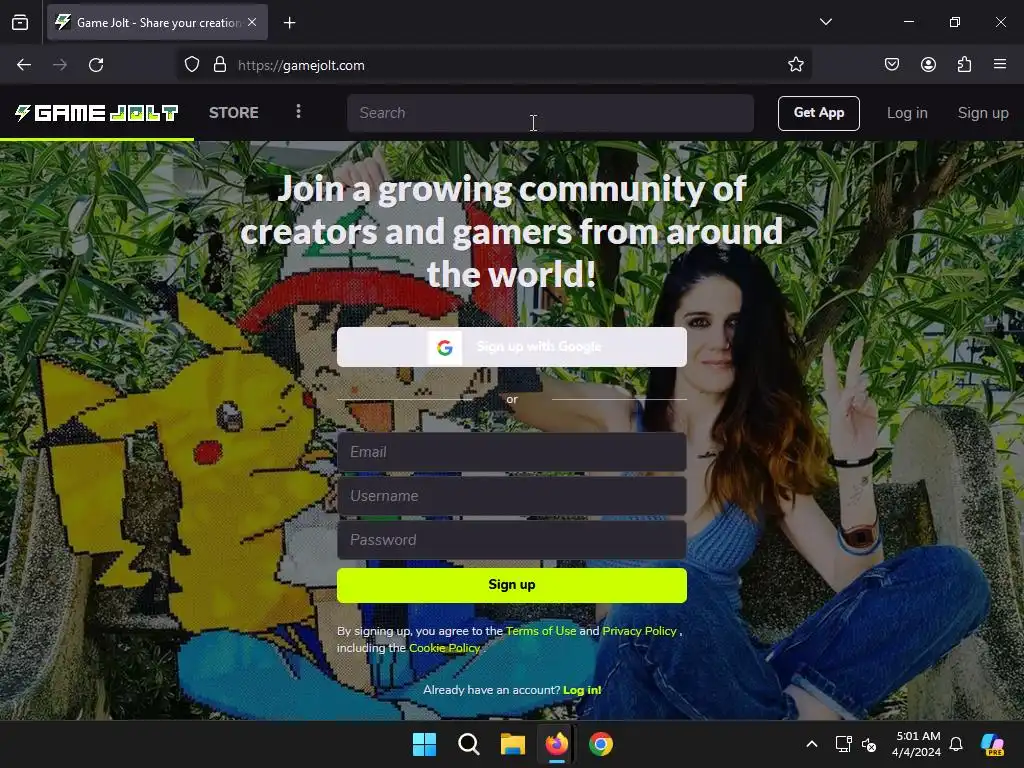Show hidden system tray icons
The image size is (1024, 768).
tap(812, 744)
